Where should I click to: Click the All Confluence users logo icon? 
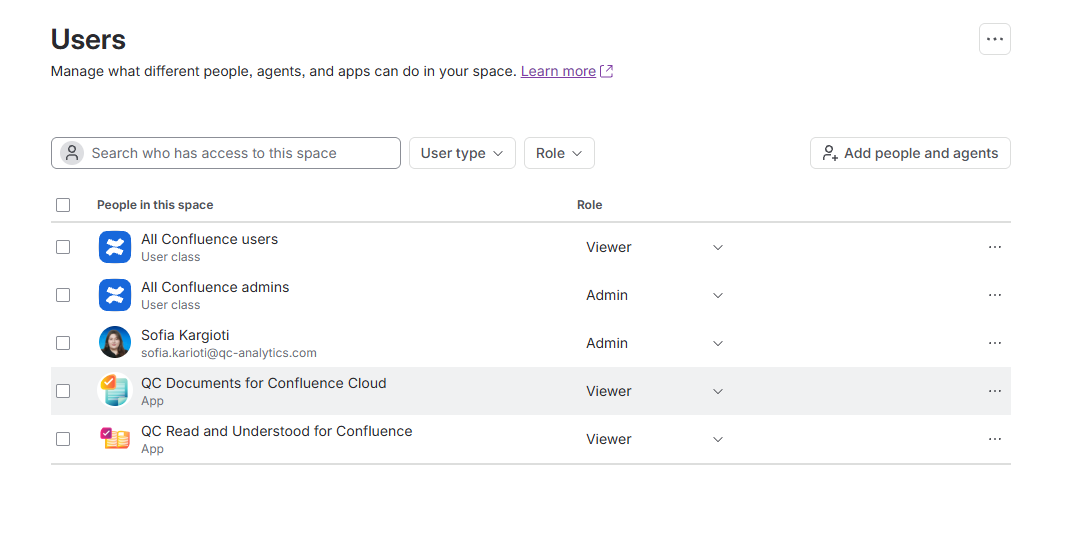coord(115,247)
